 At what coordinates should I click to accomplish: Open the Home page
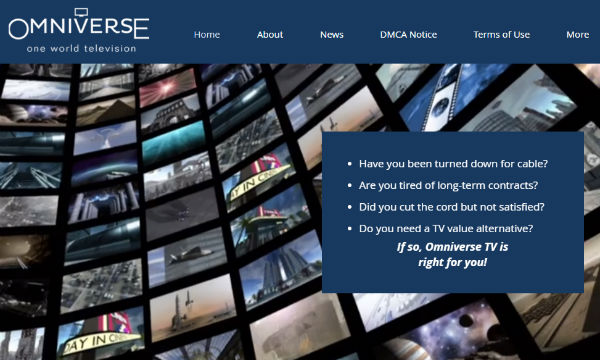[207, 35]
